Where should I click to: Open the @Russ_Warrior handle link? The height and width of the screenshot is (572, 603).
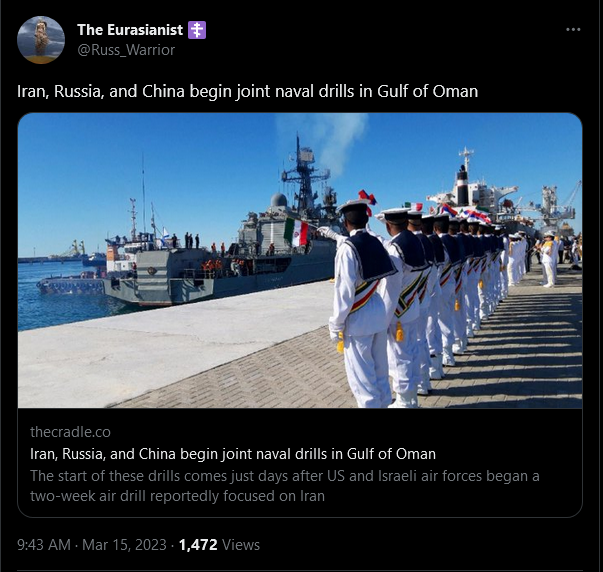(x=126, y=50)
